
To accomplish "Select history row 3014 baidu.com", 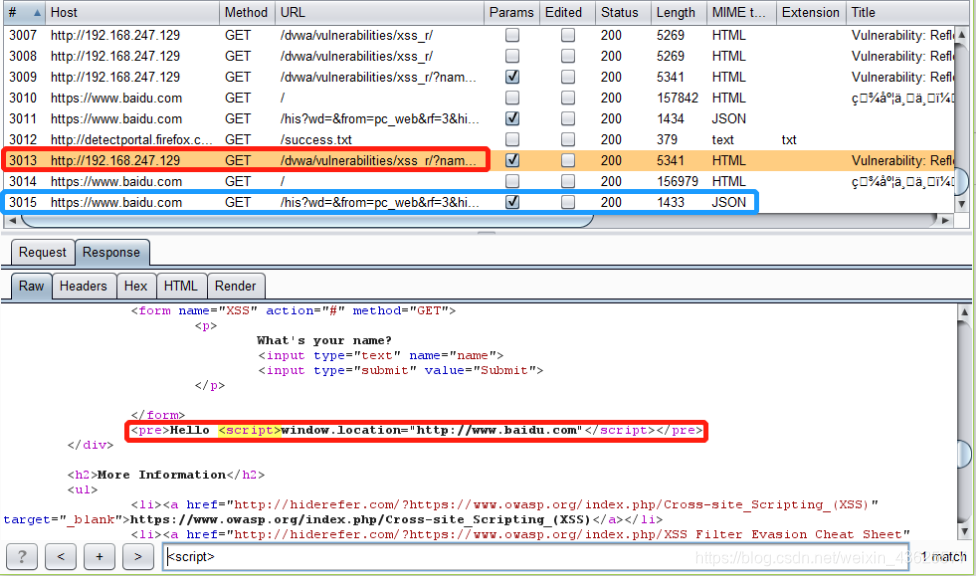I will pos(479,181).
